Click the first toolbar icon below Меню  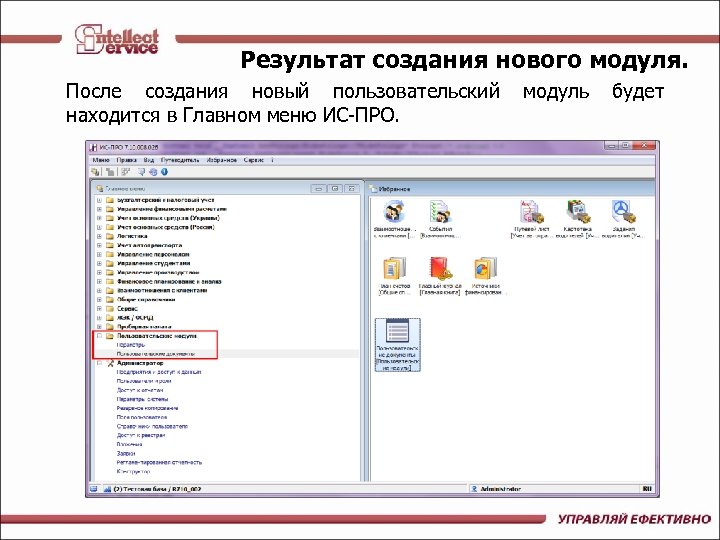point(96,172)
